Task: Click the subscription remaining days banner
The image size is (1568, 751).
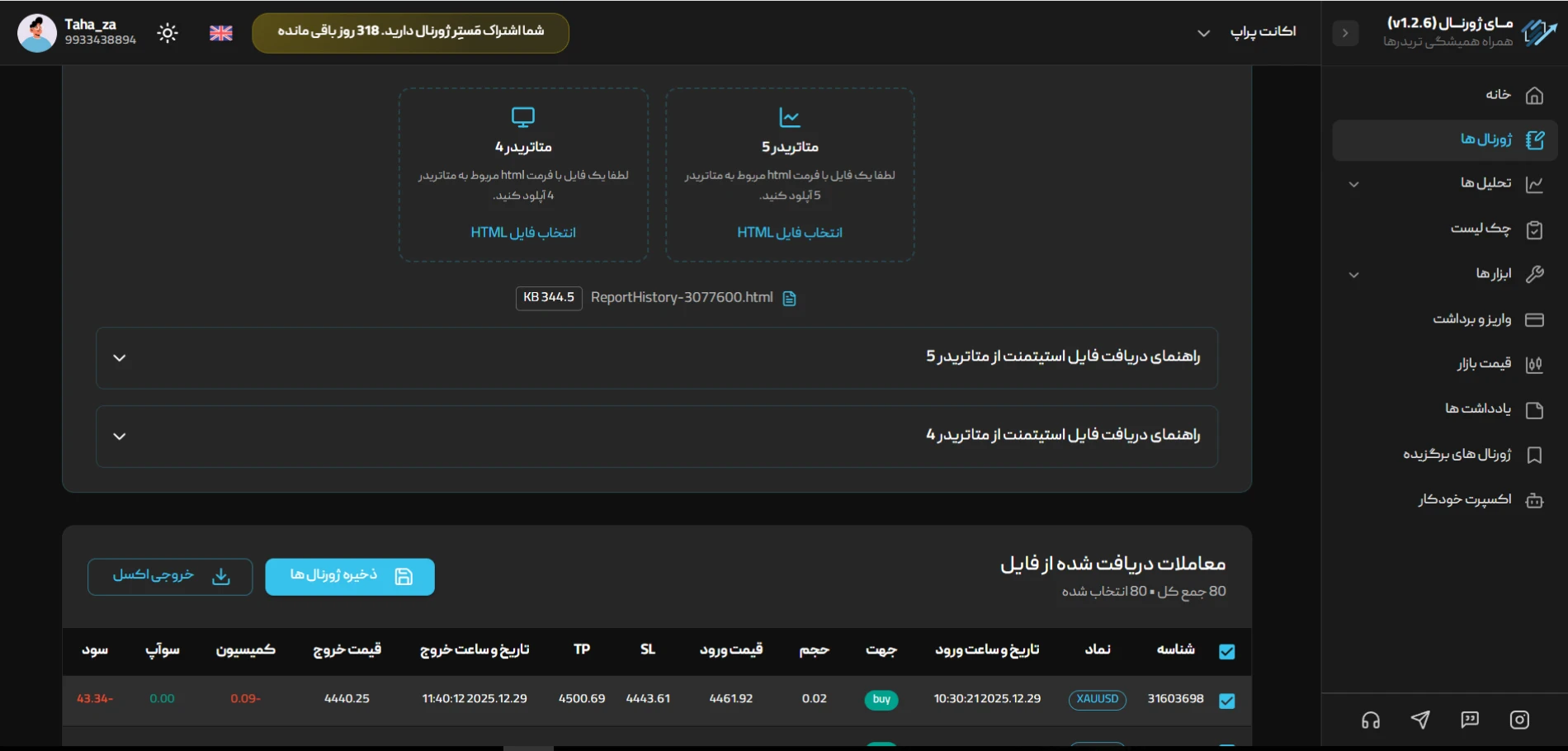Action: 410,33
